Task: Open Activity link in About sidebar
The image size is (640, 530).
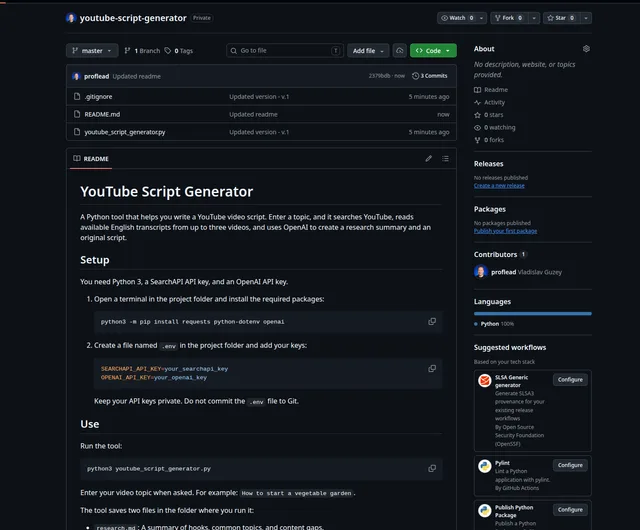Action: (x=490, y=102)
